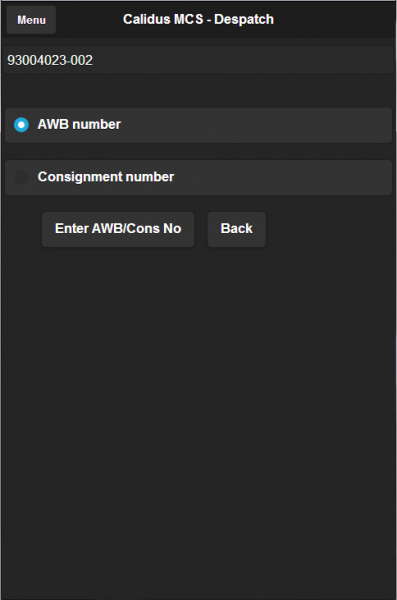Select the AWB number radio button
The height and width of the screenshot is (600, 397).
tap(198, 125)
